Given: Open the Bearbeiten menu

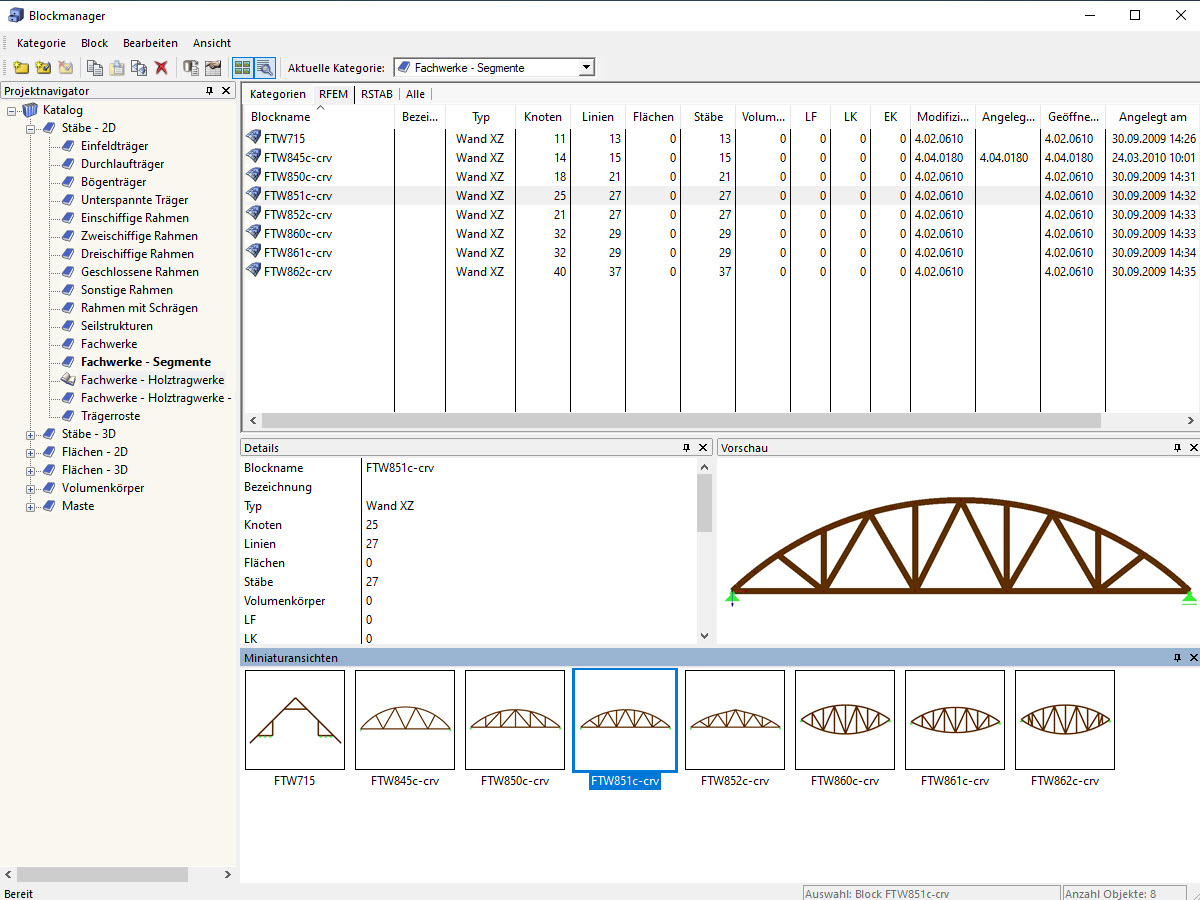Looking at the screenshot, I should tap(150, 43).
